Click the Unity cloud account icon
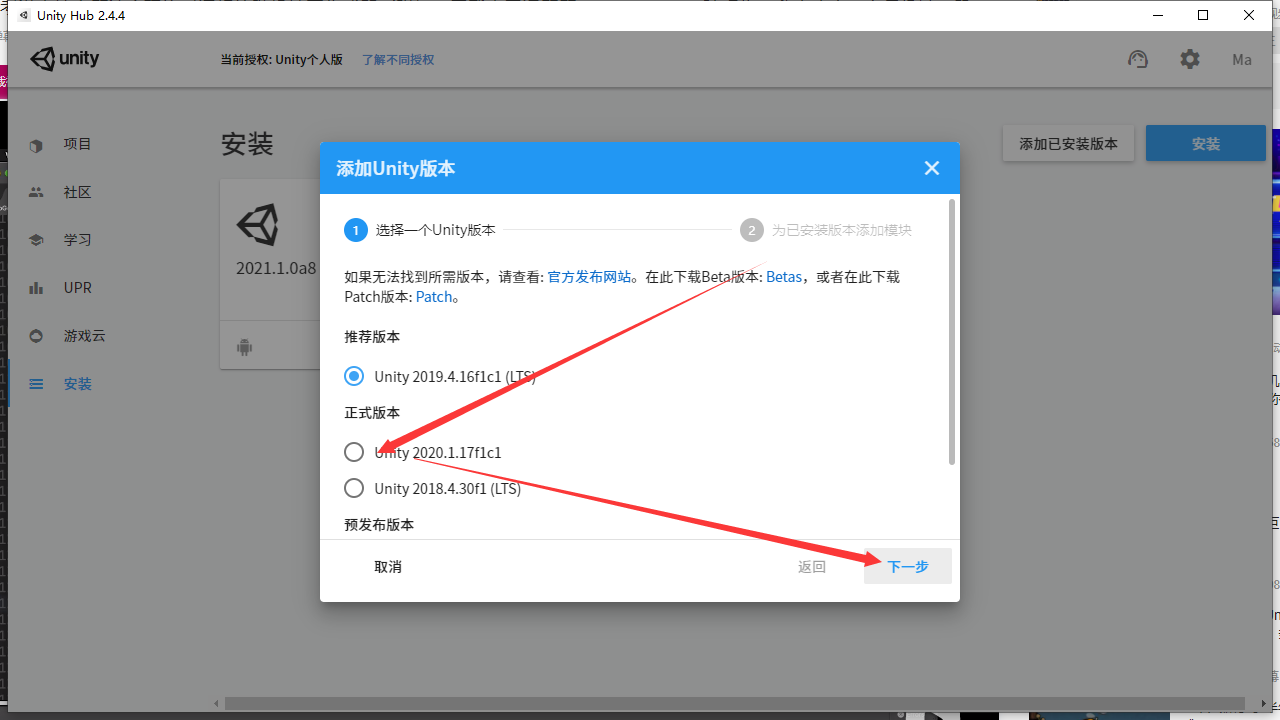 click(1138, 59)
